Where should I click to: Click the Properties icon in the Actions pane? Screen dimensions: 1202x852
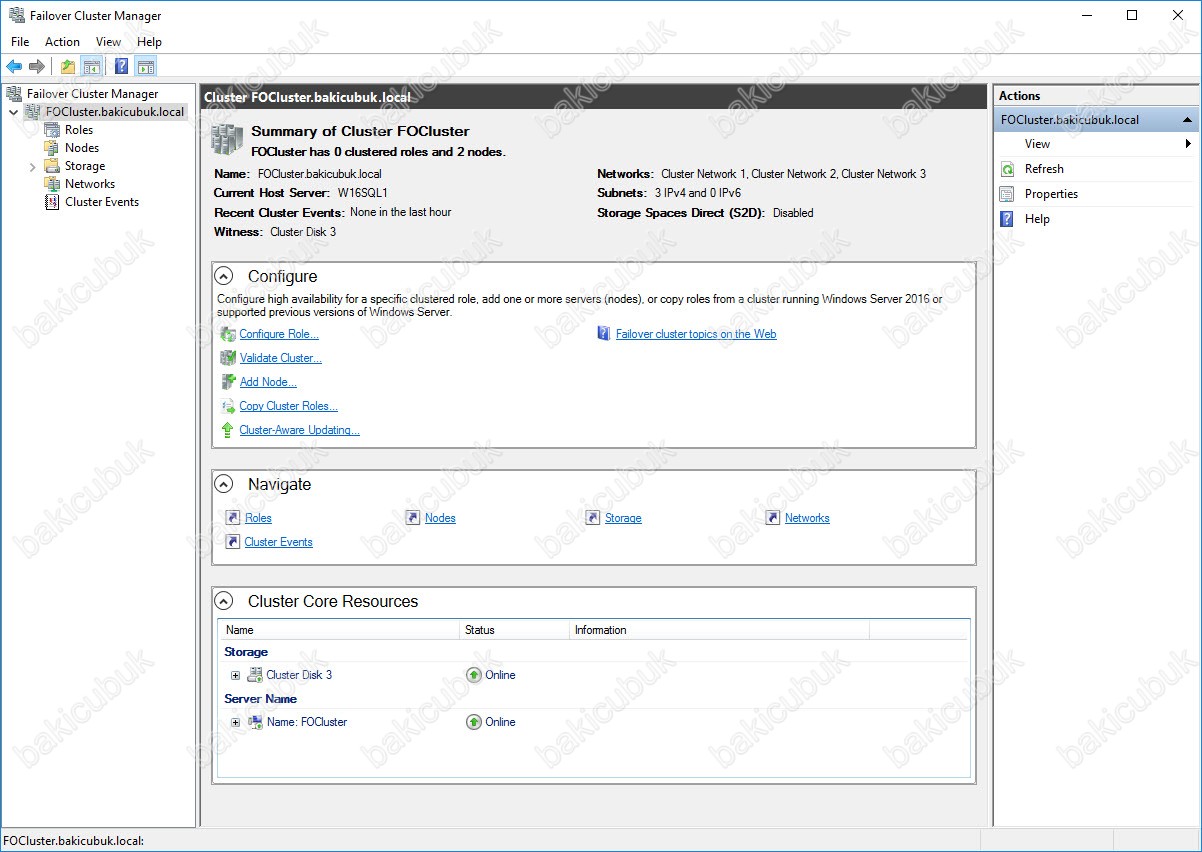[x=1007, y=194]
